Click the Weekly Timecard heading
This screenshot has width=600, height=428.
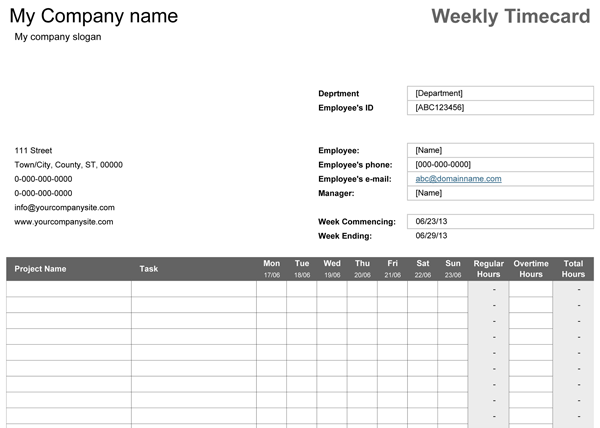(x=509, y=17)
